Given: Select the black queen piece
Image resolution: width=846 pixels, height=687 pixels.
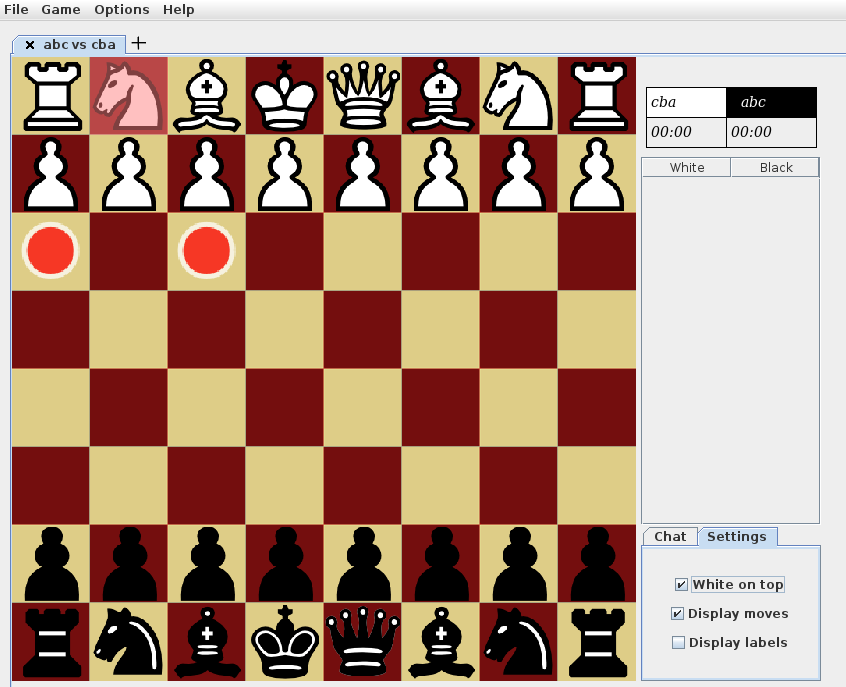Looking at the screenshot, I should click(x=362, y=641).
